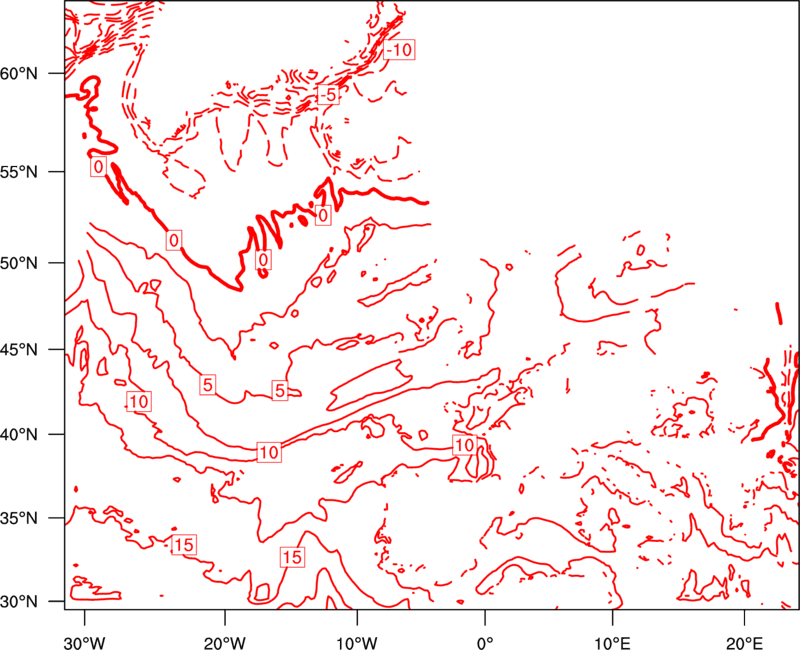The height and width of the screenshot is (650, 800).
Task: Select the 50°N latitude axis label
Action: 19,263
